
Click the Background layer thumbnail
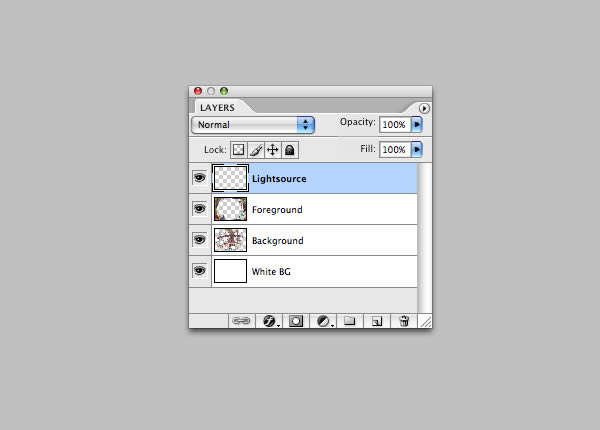click(230, 240)
